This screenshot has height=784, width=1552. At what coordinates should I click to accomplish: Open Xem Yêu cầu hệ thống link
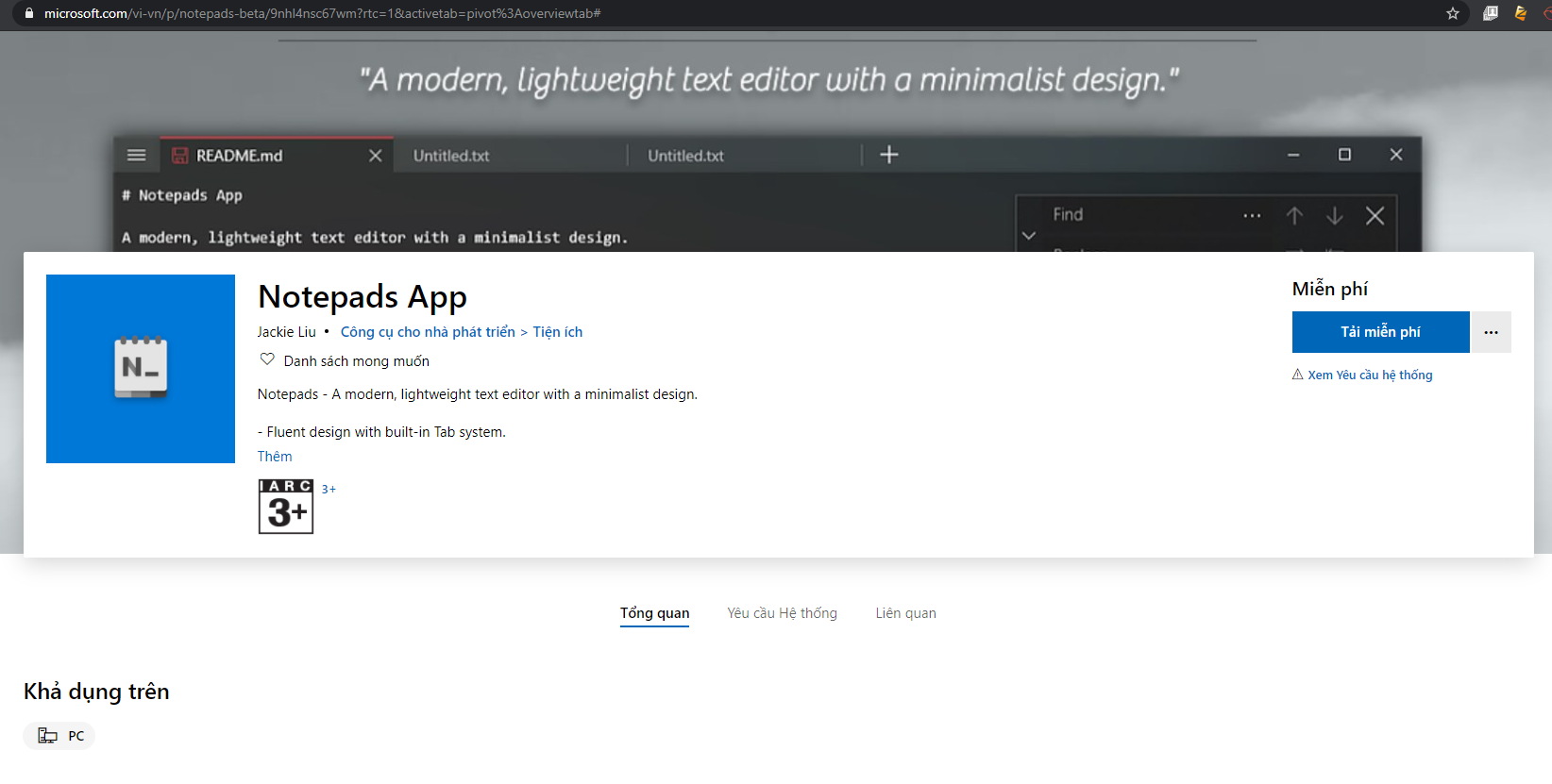[x=1370, y=375]
